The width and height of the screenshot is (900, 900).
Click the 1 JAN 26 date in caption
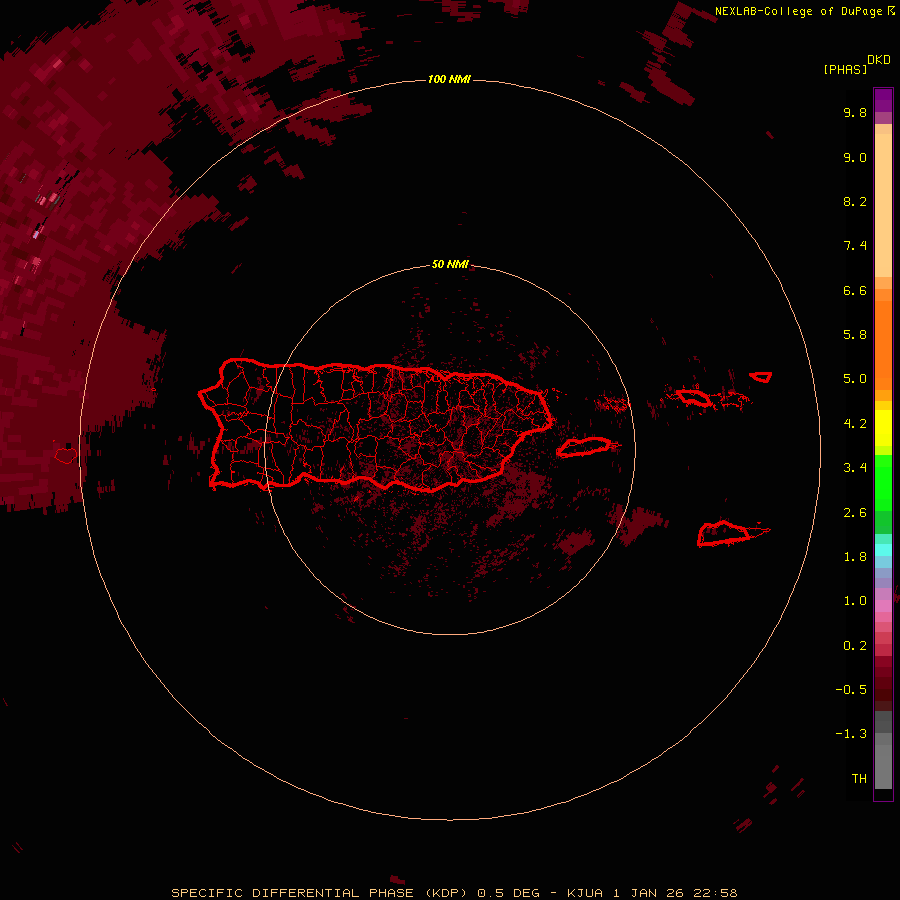pyautogui.click(x=650, y=893)
